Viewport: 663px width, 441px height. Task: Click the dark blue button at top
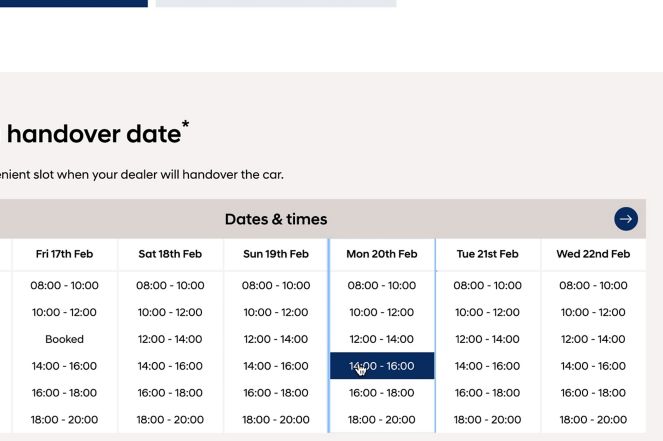[x=74, y=3]
